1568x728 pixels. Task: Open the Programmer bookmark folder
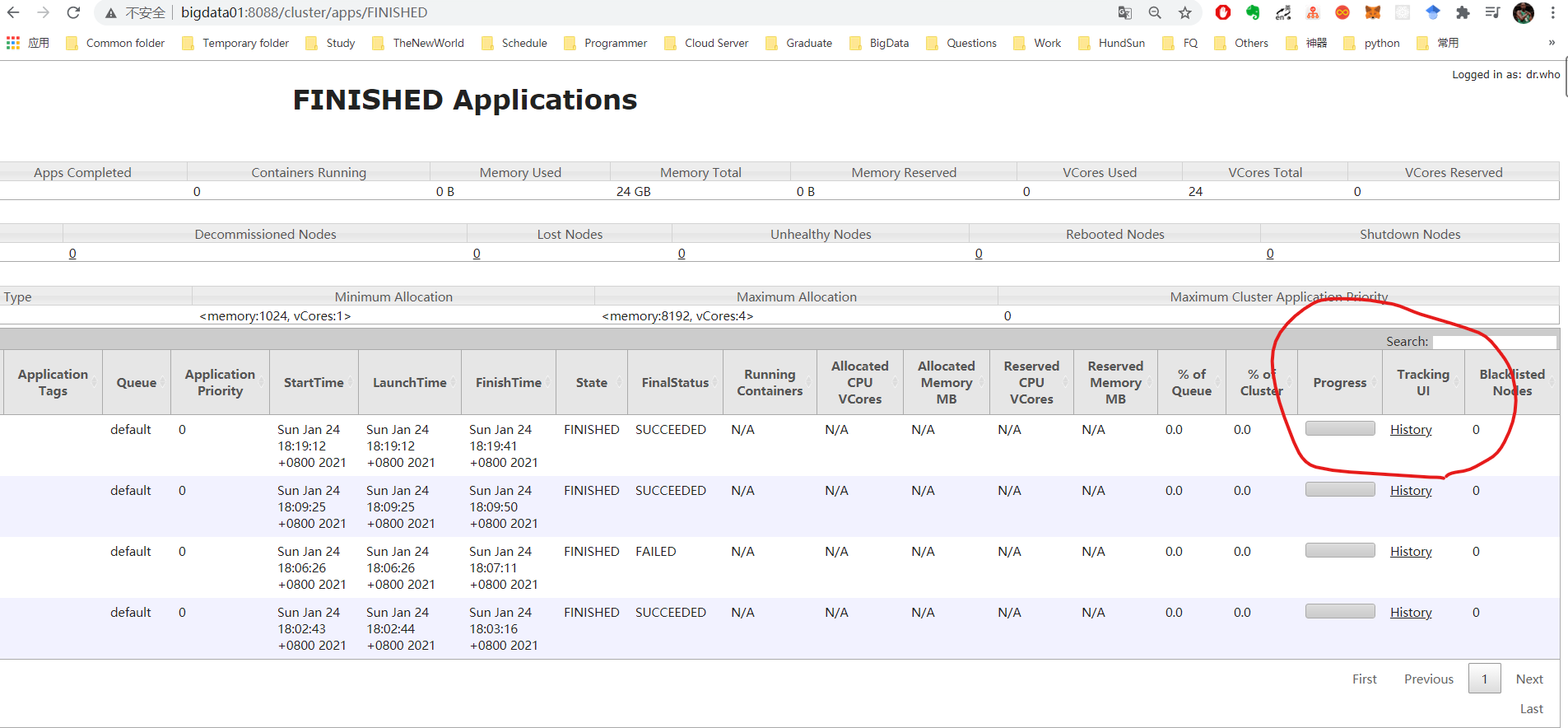click(x=606, y=43)
